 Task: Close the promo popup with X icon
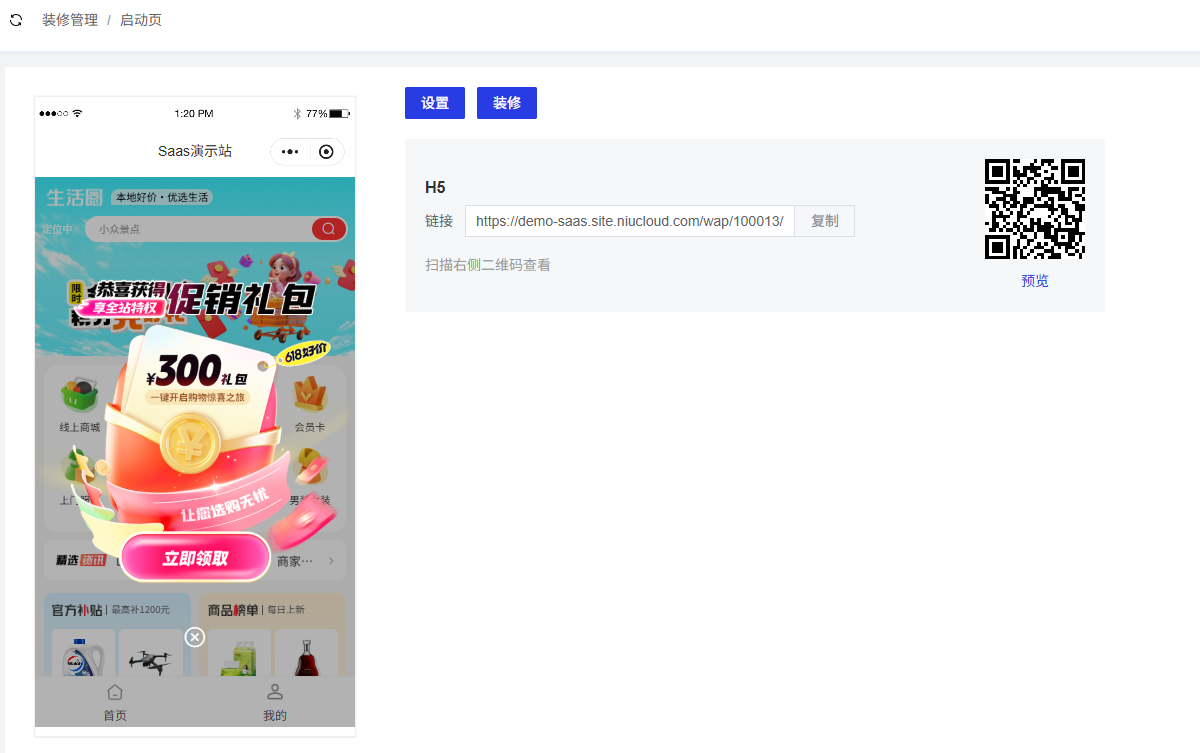coord(195,637)
